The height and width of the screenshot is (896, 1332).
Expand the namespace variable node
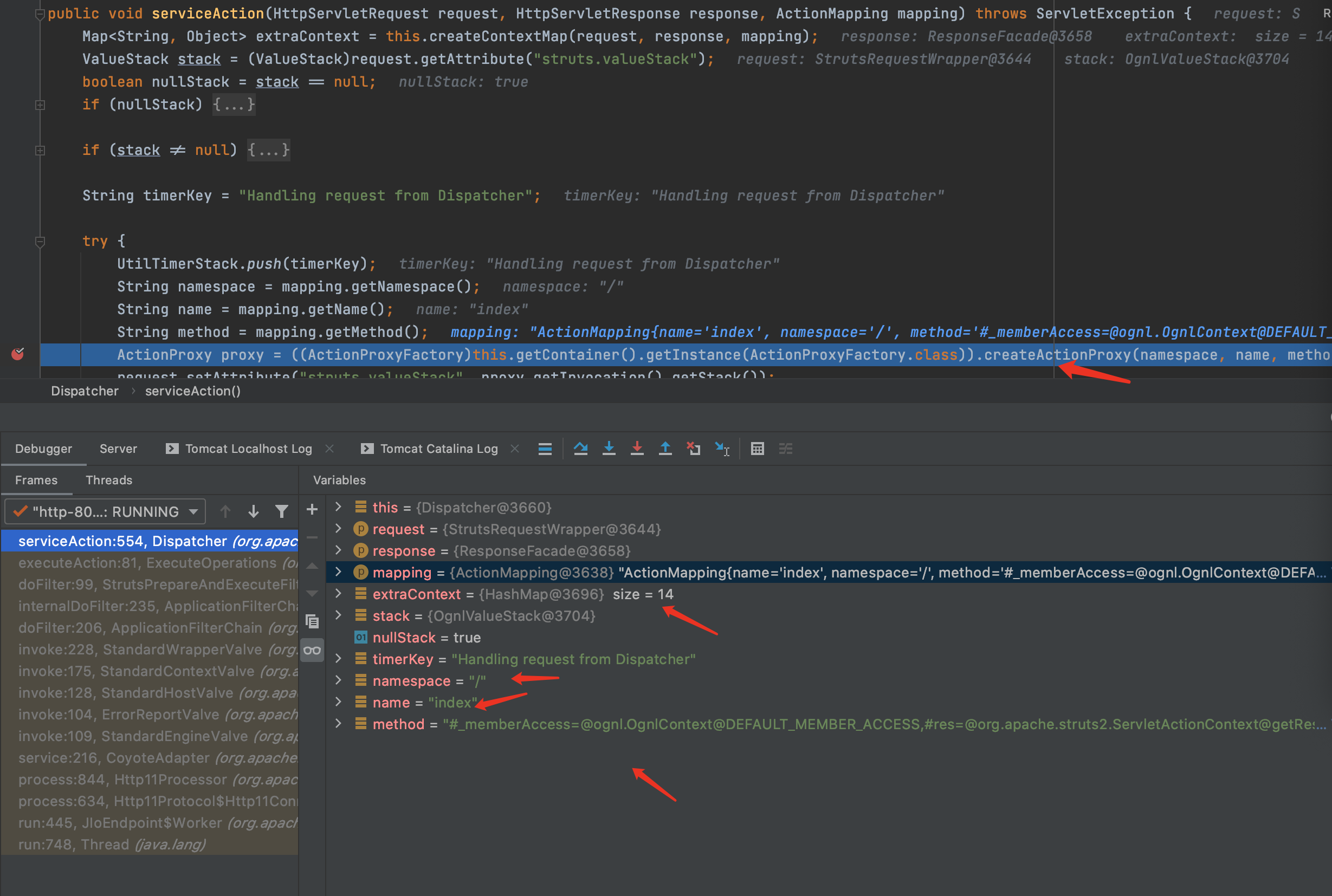tap(338, 680)
